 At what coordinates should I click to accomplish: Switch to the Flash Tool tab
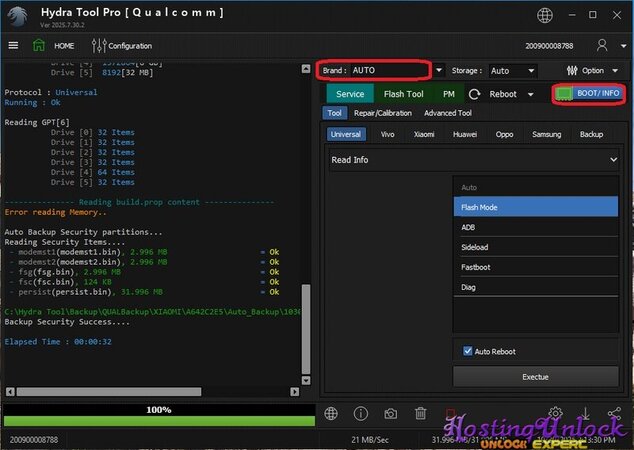click(403, 94)
